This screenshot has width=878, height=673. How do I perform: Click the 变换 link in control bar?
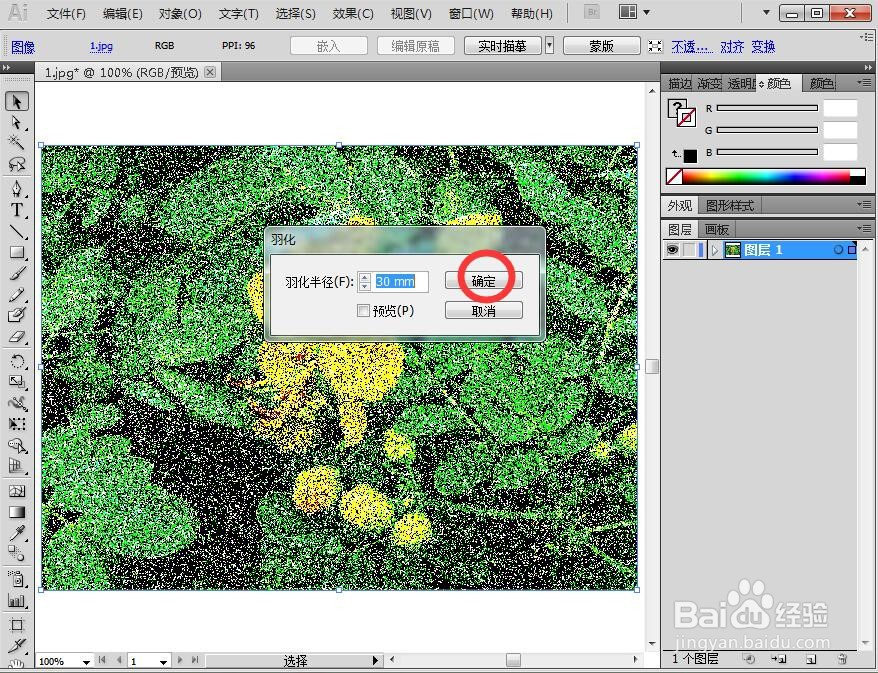point(763,46)
